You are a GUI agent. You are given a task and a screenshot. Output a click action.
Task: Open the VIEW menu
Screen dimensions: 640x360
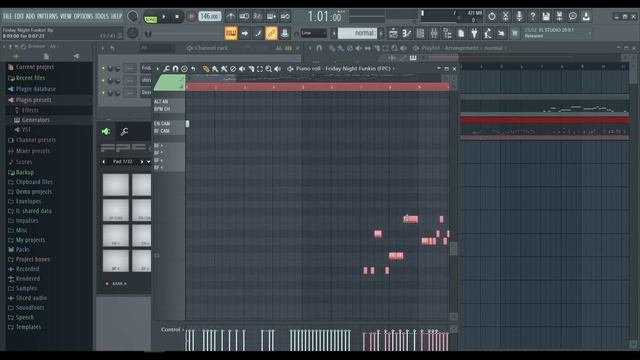pos(66,16)
